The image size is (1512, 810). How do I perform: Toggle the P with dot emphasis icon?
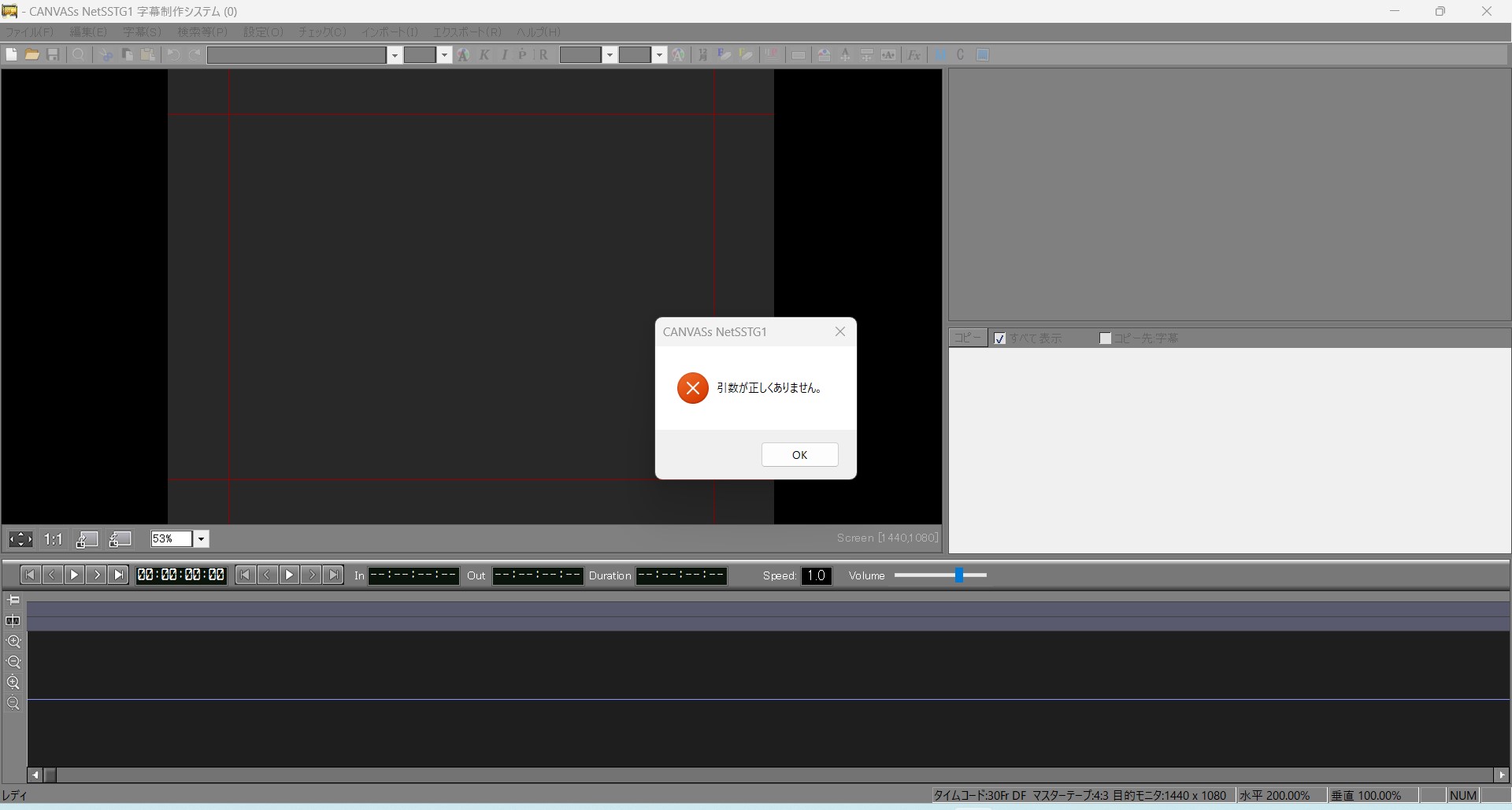coord(523,54)
